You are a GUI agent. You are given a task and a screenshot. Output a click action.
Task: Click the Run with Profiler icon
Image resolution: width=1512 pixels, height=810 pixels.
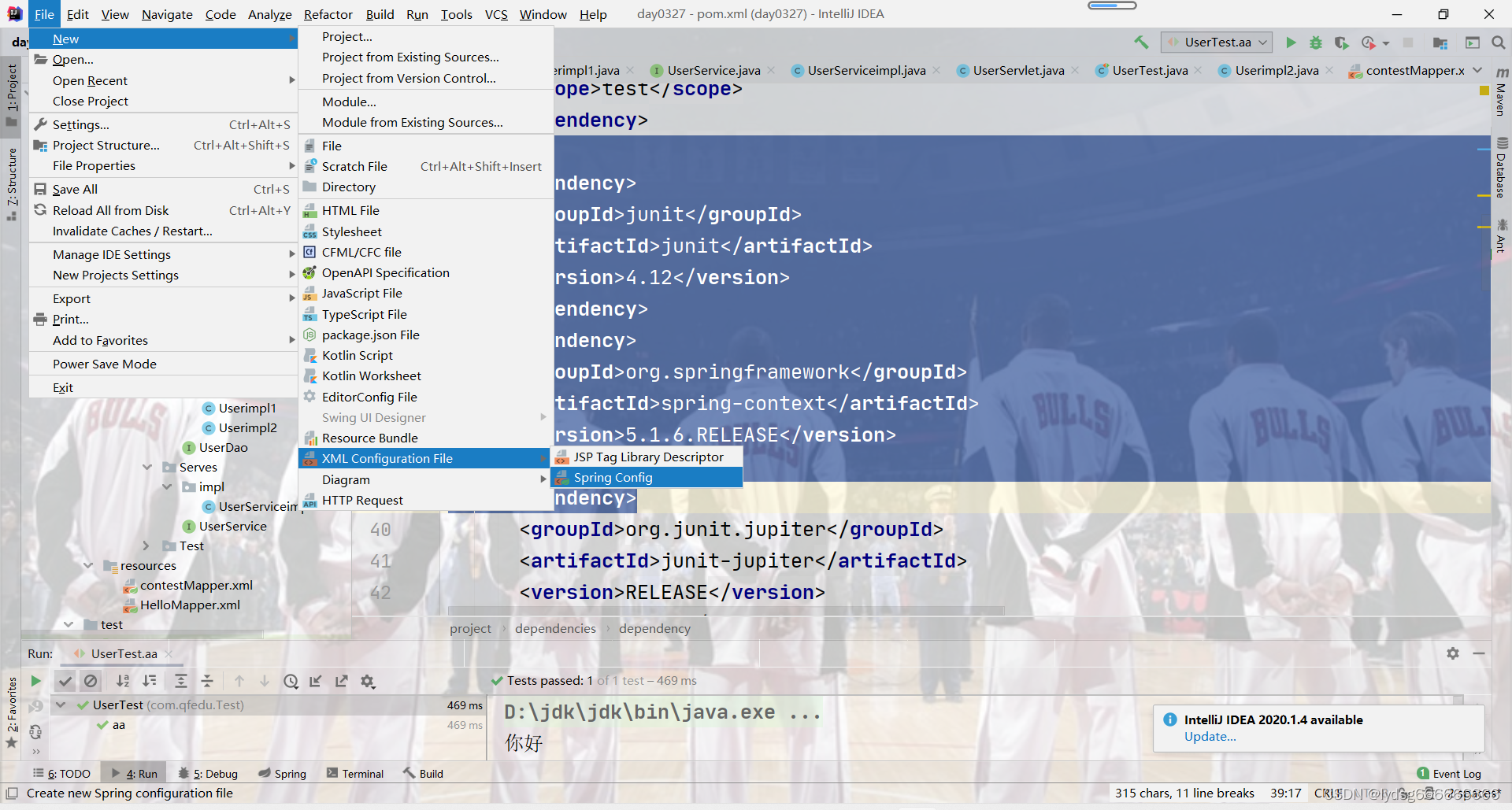(1369, 43)
